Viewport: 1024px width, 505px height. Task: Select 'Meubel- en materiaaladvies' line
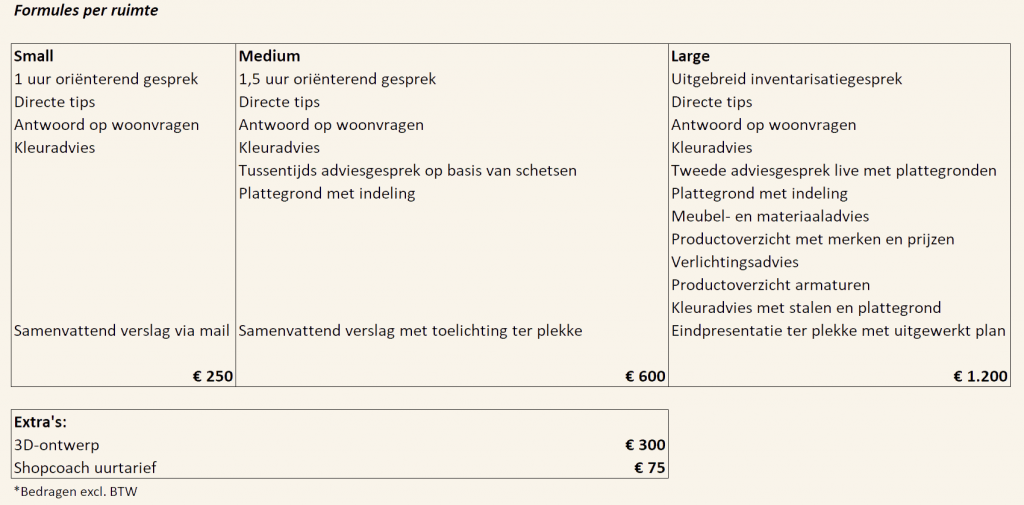click(x=770, y=216)
